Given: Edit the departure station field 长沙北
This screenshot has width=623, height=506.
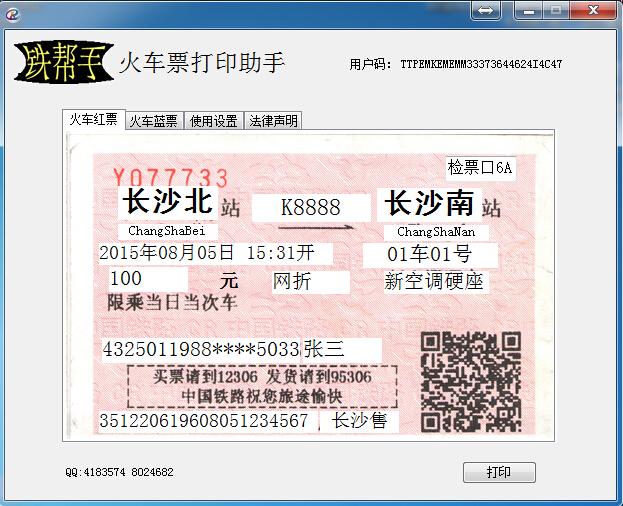Looking at the screenshot, I should [x=167, y=202].
